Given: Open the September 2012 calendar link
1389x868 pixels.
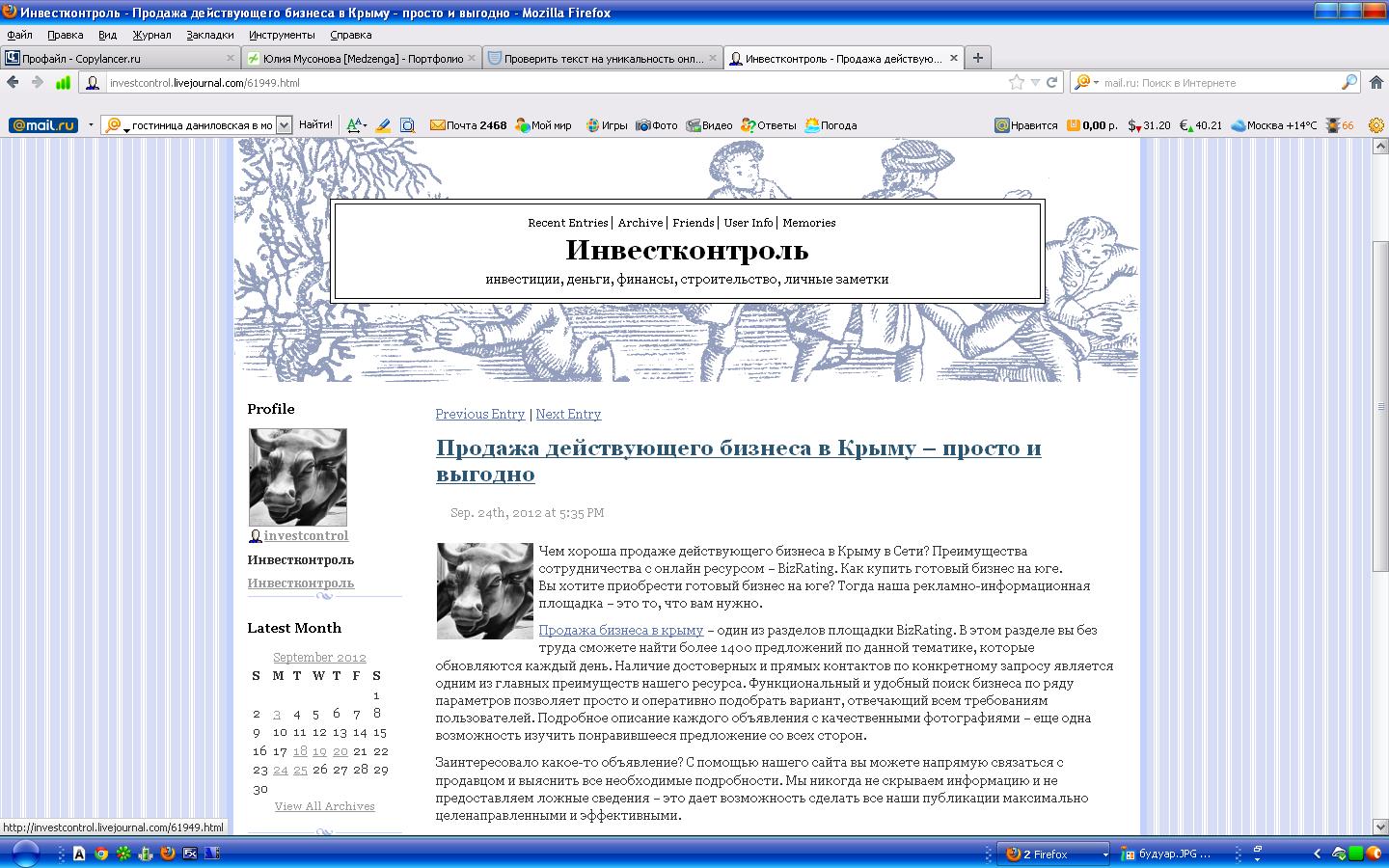Looking at the screenshot, I should (x=319, y=657).
